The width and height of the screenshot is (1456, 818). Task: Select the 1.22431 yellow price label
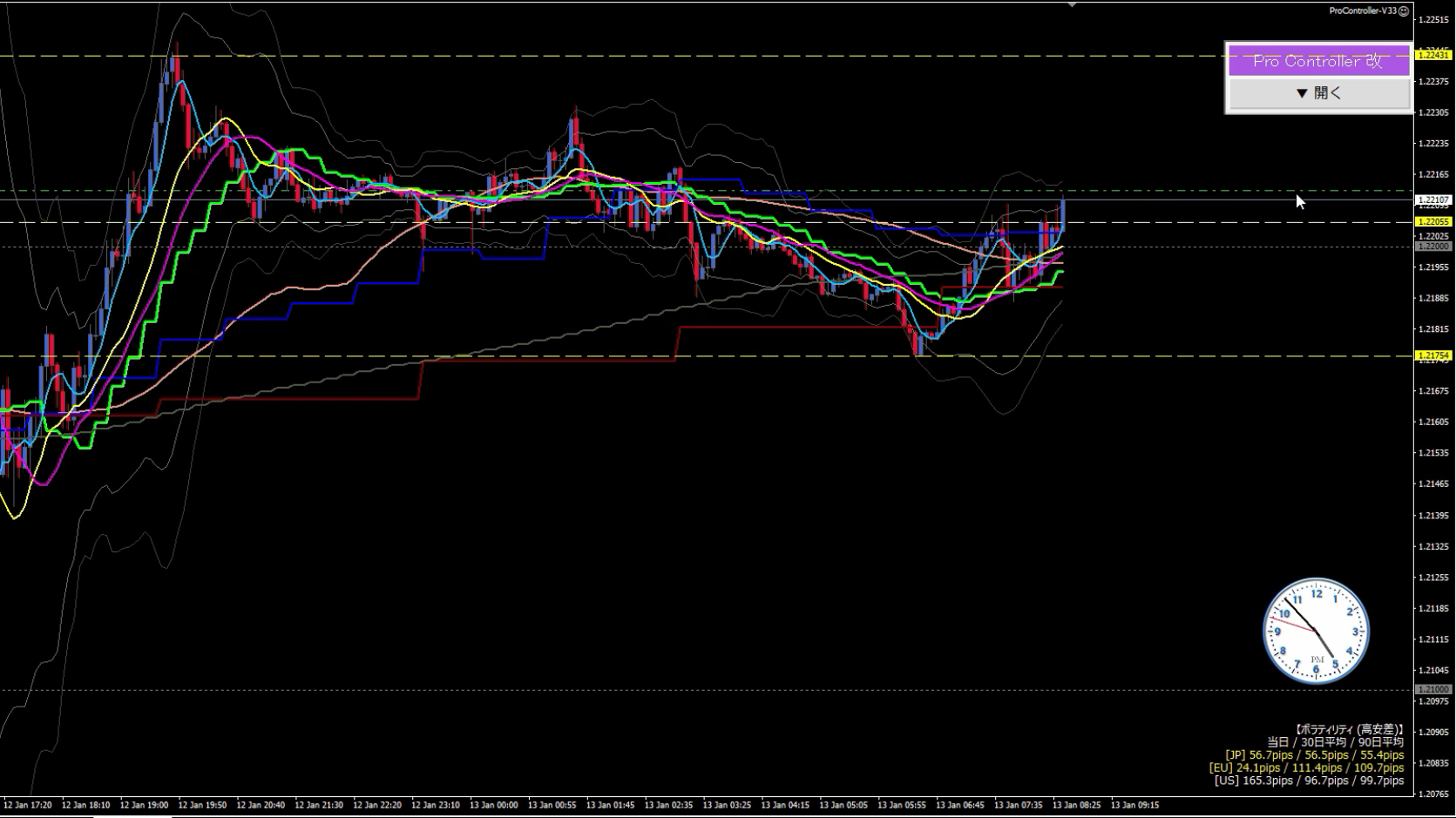point(1433,55)
